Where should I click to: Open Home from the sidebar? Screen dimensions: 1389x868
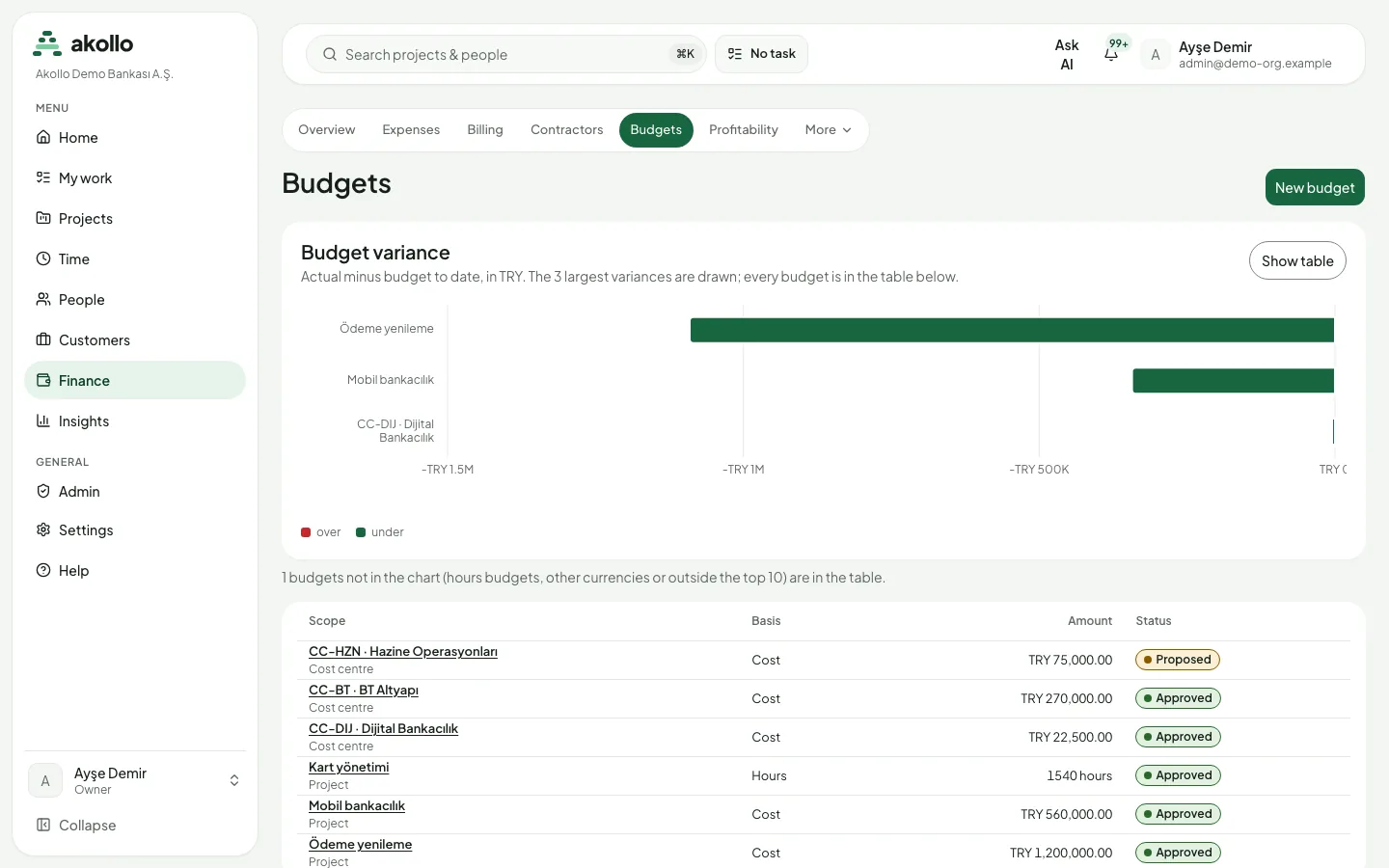(x=135, y=138)
